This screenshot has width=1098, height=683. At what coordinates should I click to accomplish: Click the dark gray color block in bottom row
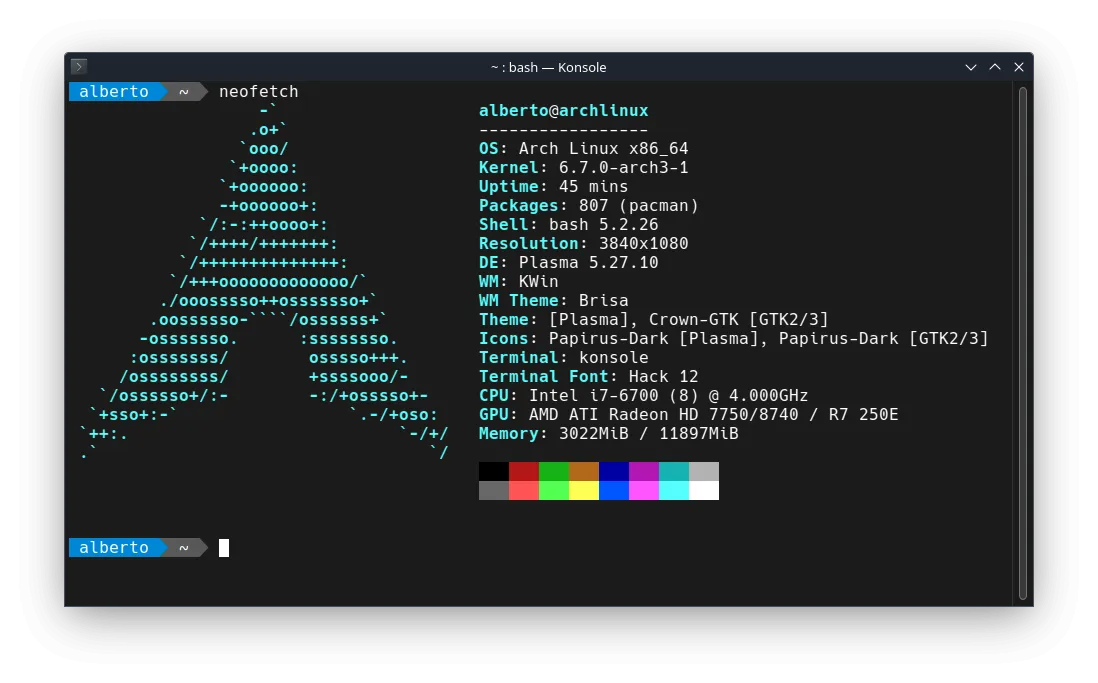tap(494, 490)
